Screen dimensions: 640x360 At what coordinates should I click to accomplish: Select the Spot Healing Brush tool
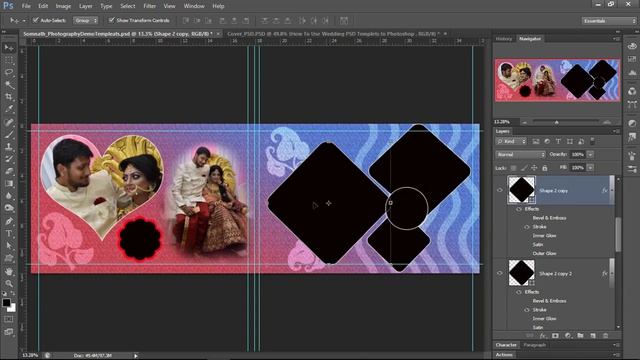pyautogui.click(x=9, y=122)
